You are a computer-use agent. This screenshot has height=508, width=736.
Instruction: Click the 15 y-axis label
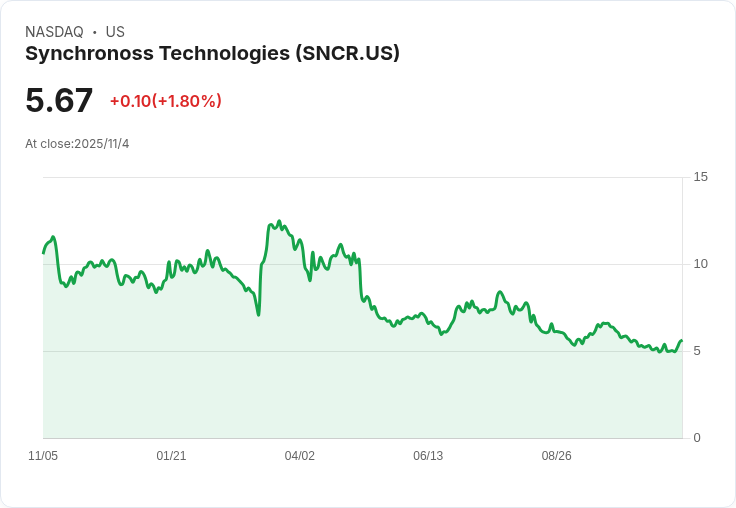700,177
